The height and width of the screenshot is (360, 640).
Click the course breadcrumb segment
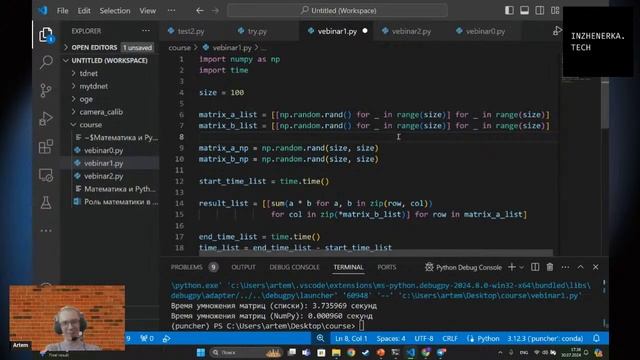coord(180,48)
